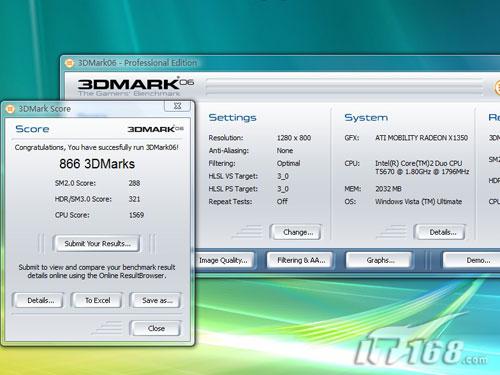Click Submit Your Results button
Viewport: 500px width, 375px height.
(96, 244)
